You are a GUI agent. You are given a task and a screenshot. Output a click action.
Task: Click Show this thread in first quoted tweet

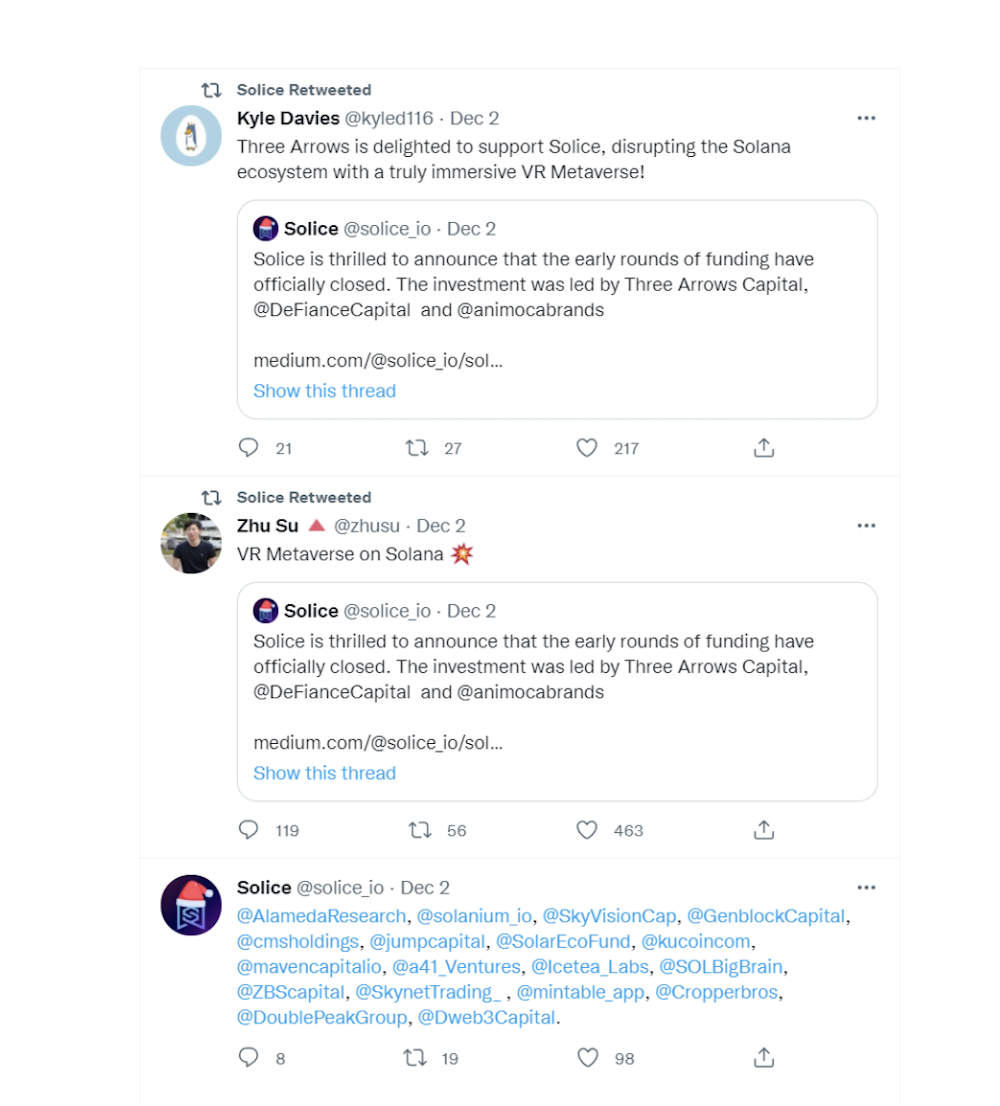(x=324, y=391)
